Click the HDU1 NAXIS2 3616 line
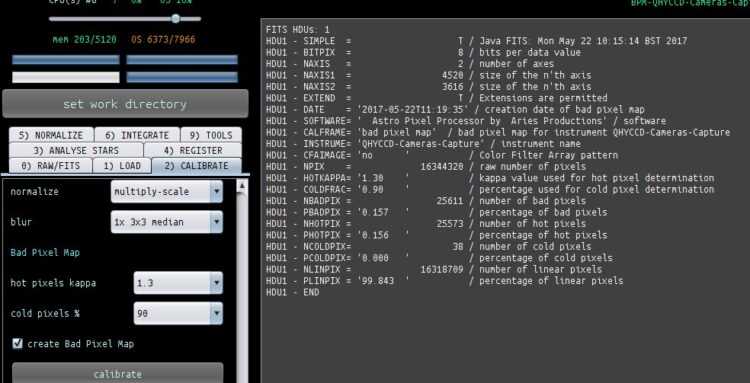The image size is (750, 383). click(428, 87)
